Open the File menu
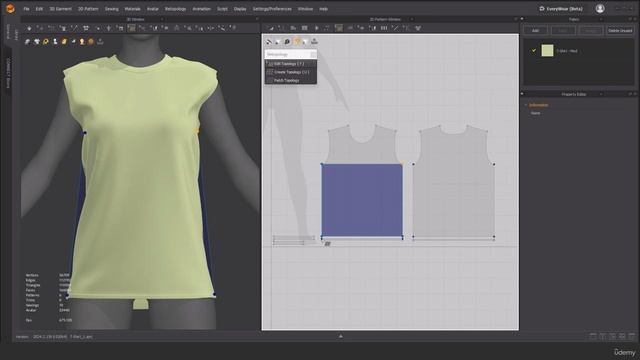Screen dimensions: 640x360 [27, 9]
